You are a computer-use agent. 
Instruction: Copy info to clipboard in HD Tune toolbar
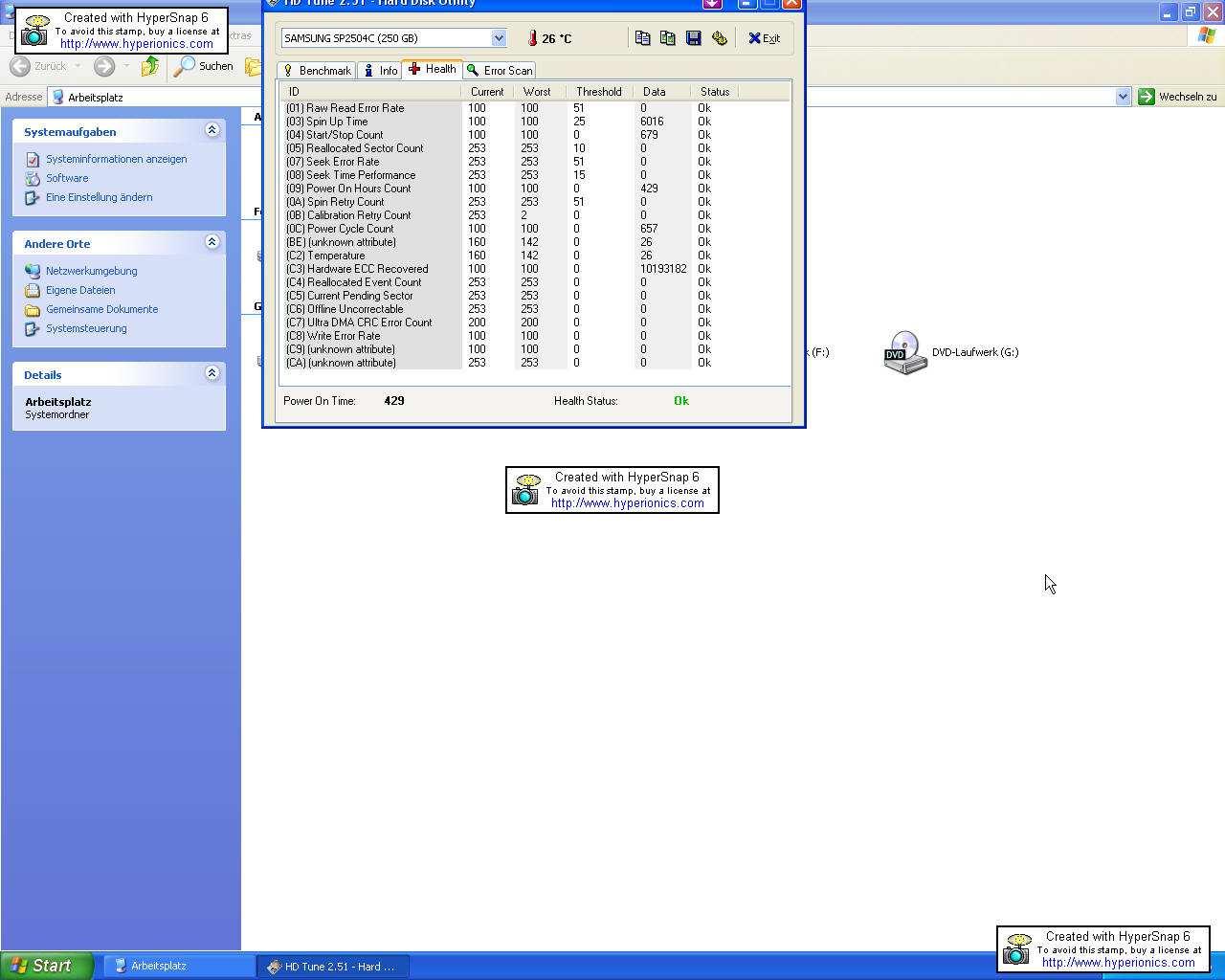(642, 38)
